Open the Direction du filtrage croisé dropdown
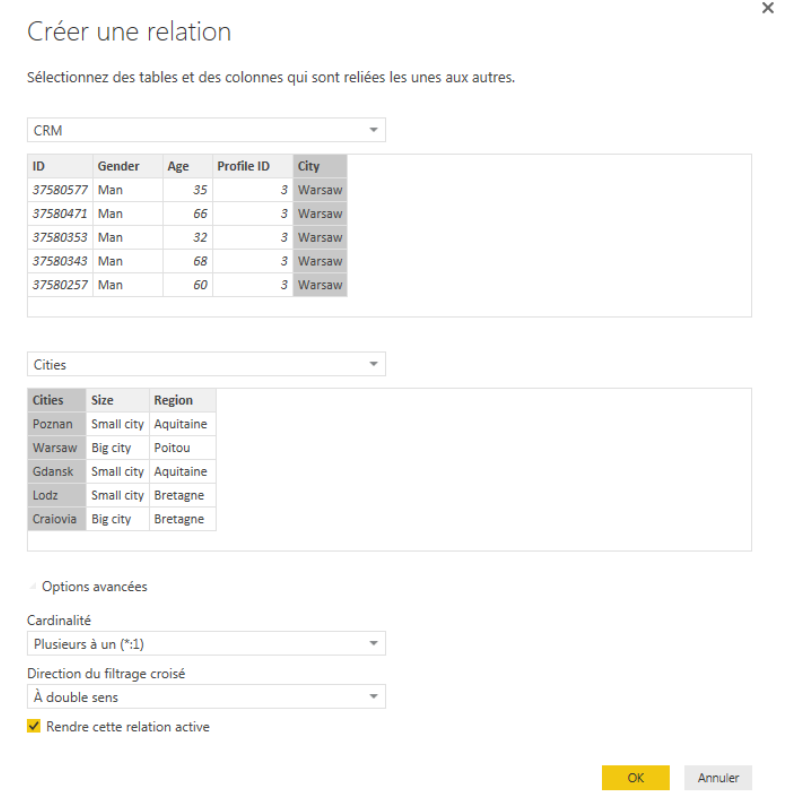Screen dimensions: 797x806 (205, 696)
